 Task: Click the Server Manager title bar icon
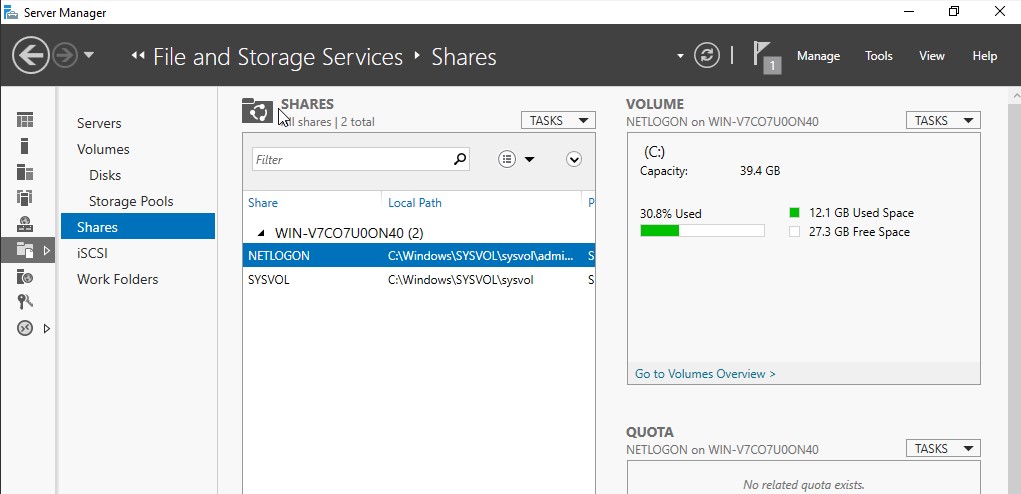tap(10, 12)
